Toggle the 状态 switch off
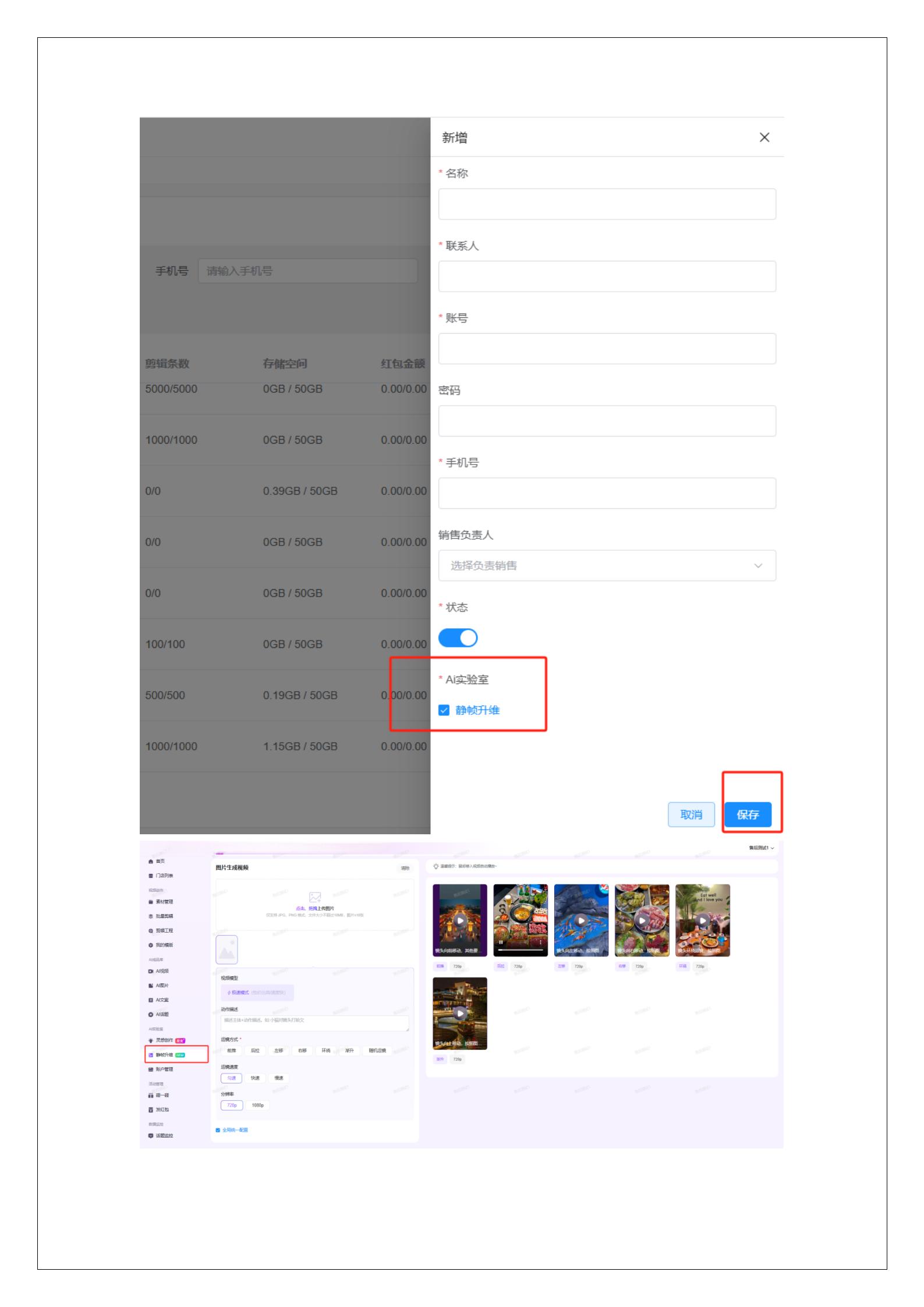This screenshot has height=1307, width=924. [x=458, y=638]
